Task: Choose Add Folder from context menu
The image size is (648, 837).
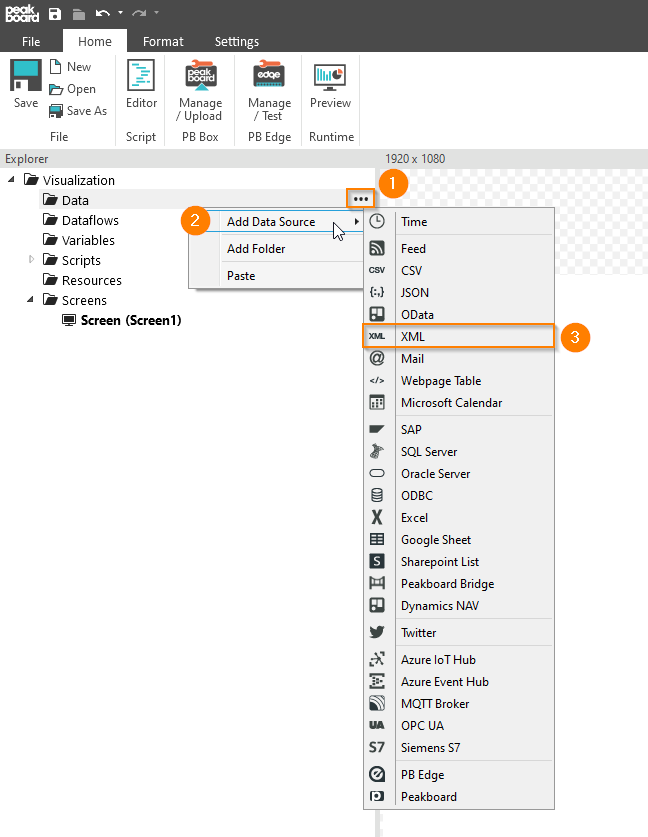Action: coord(276,249)
